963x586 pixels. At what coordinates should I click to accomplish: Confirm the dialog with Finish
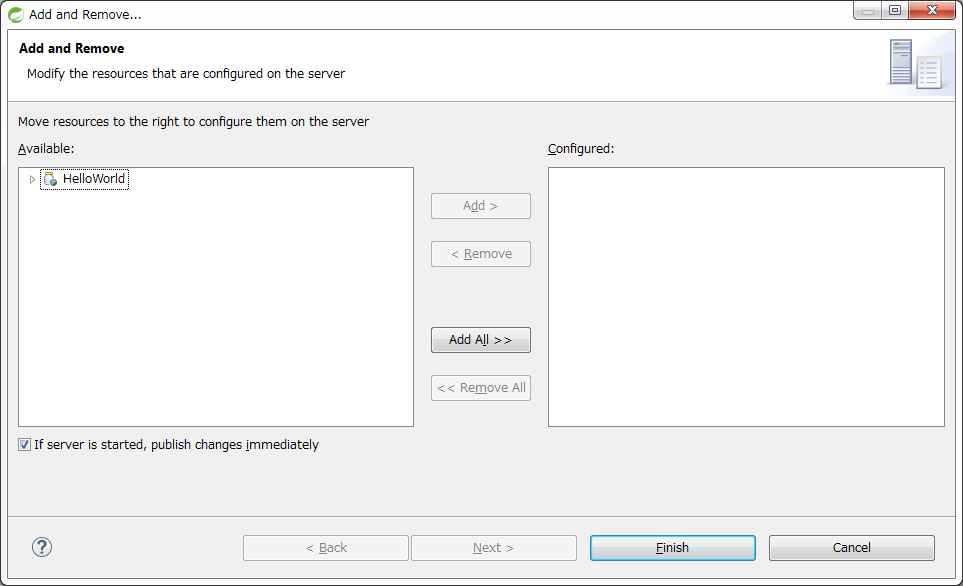pyautogui.click(x=672, y=548)
